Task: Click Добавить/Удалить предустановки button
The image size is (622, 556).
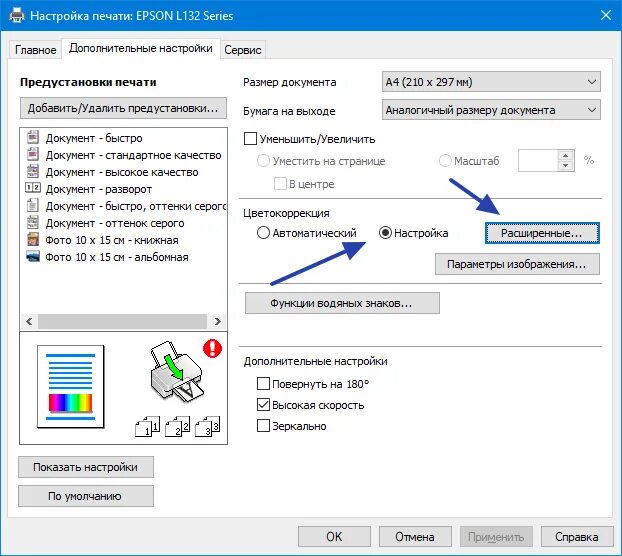Action: coord(123,108)
